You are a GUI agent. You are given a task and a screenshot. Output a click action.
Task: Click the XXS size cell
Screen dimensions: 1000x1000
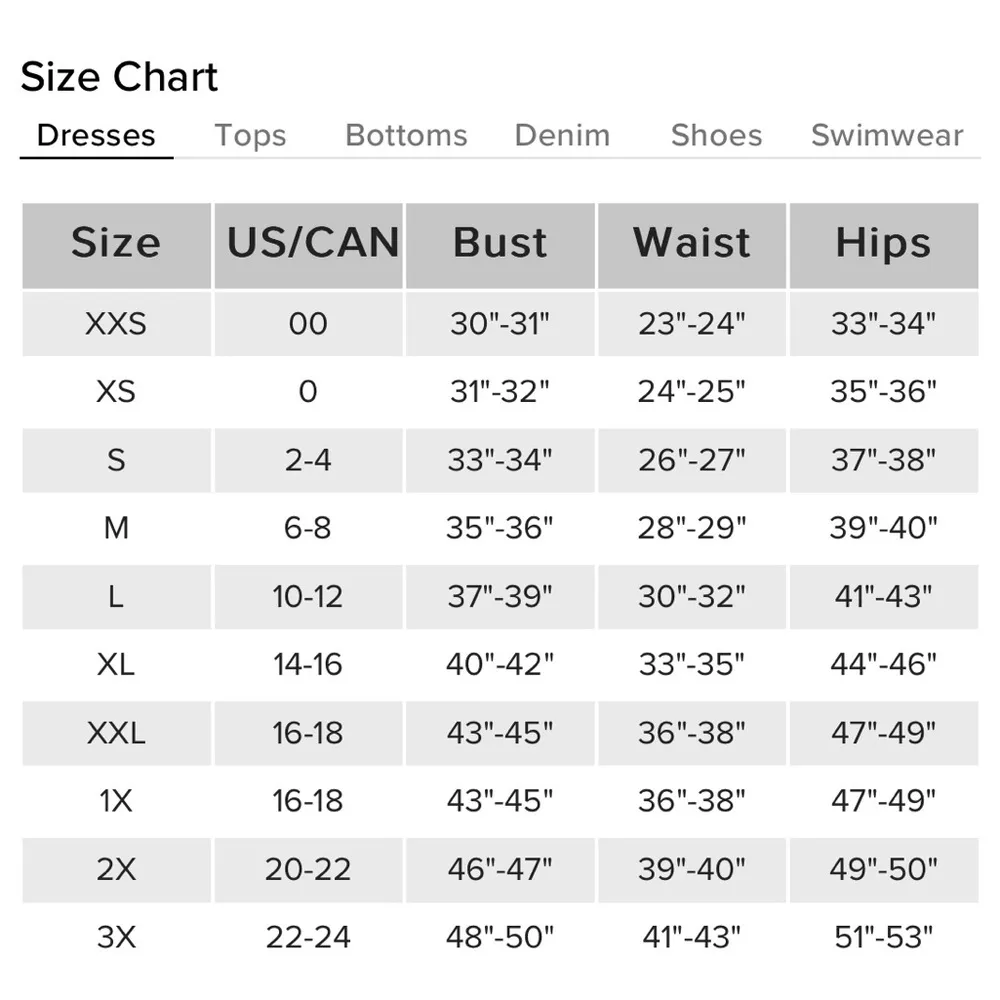point(116,324)
